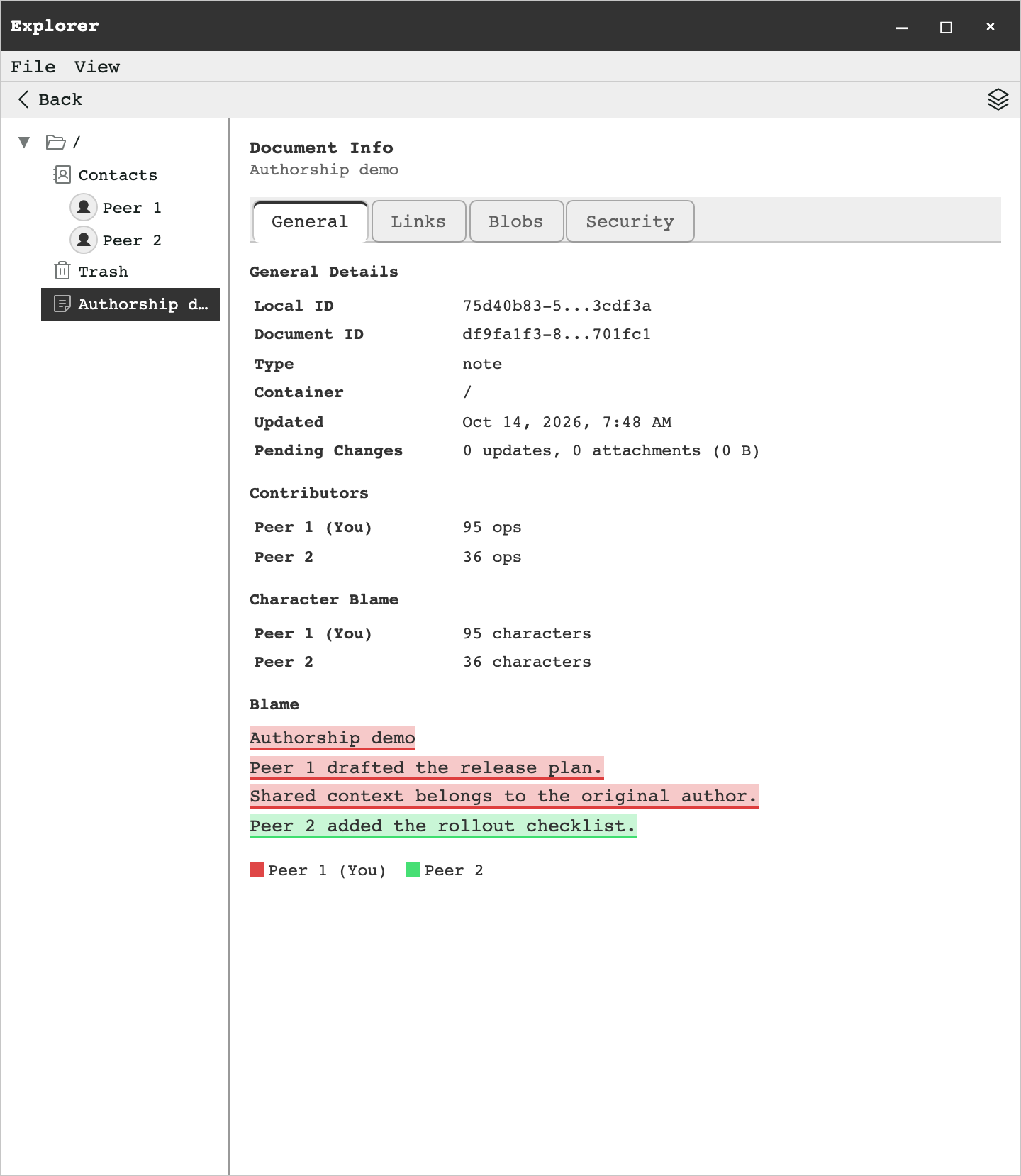
Task: Click the Updated date Oct 14, 2026, 7:48 AM
Action: point(567,422)
